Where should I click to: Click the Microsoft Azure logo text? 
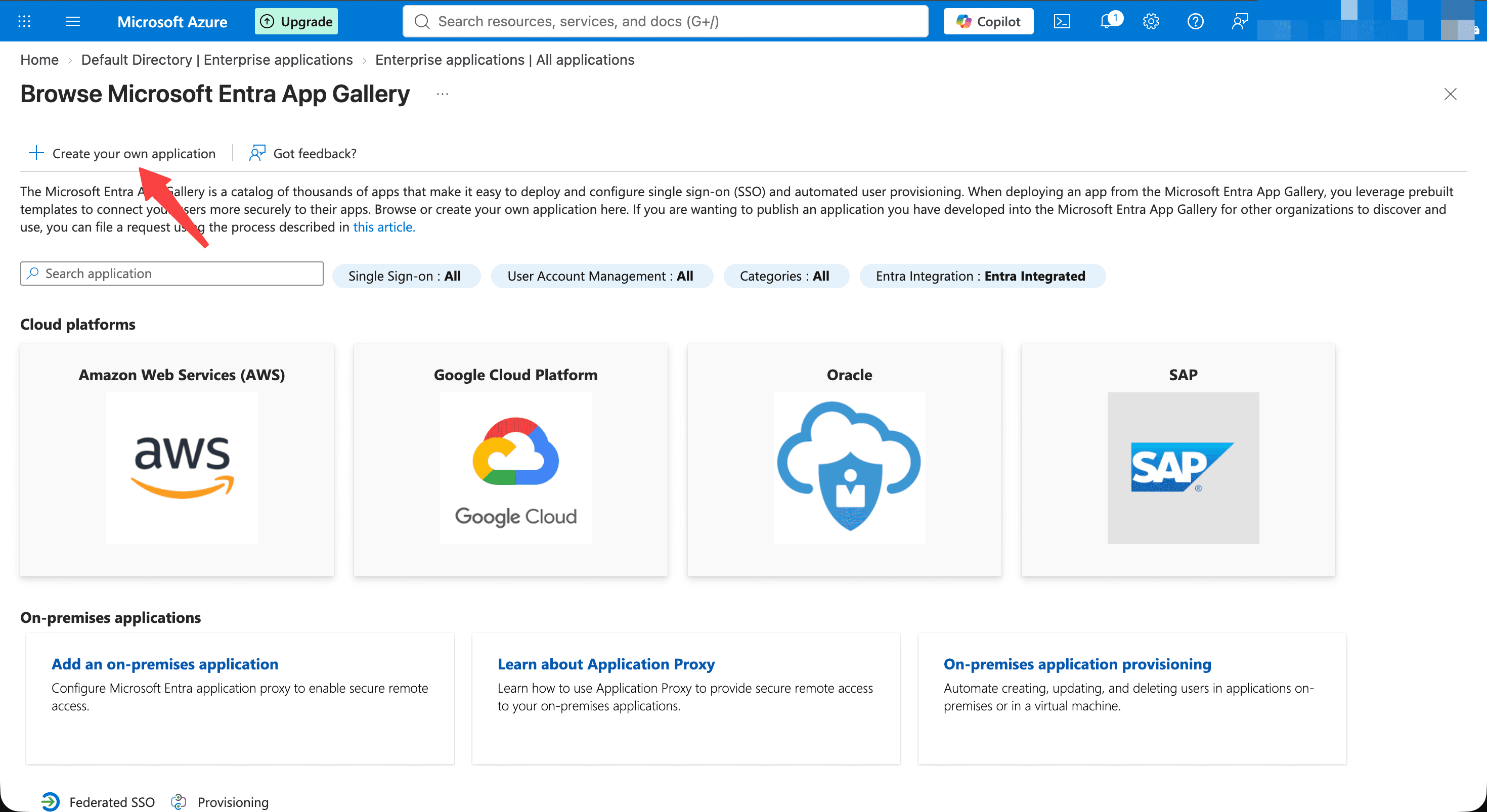point(172,22)
